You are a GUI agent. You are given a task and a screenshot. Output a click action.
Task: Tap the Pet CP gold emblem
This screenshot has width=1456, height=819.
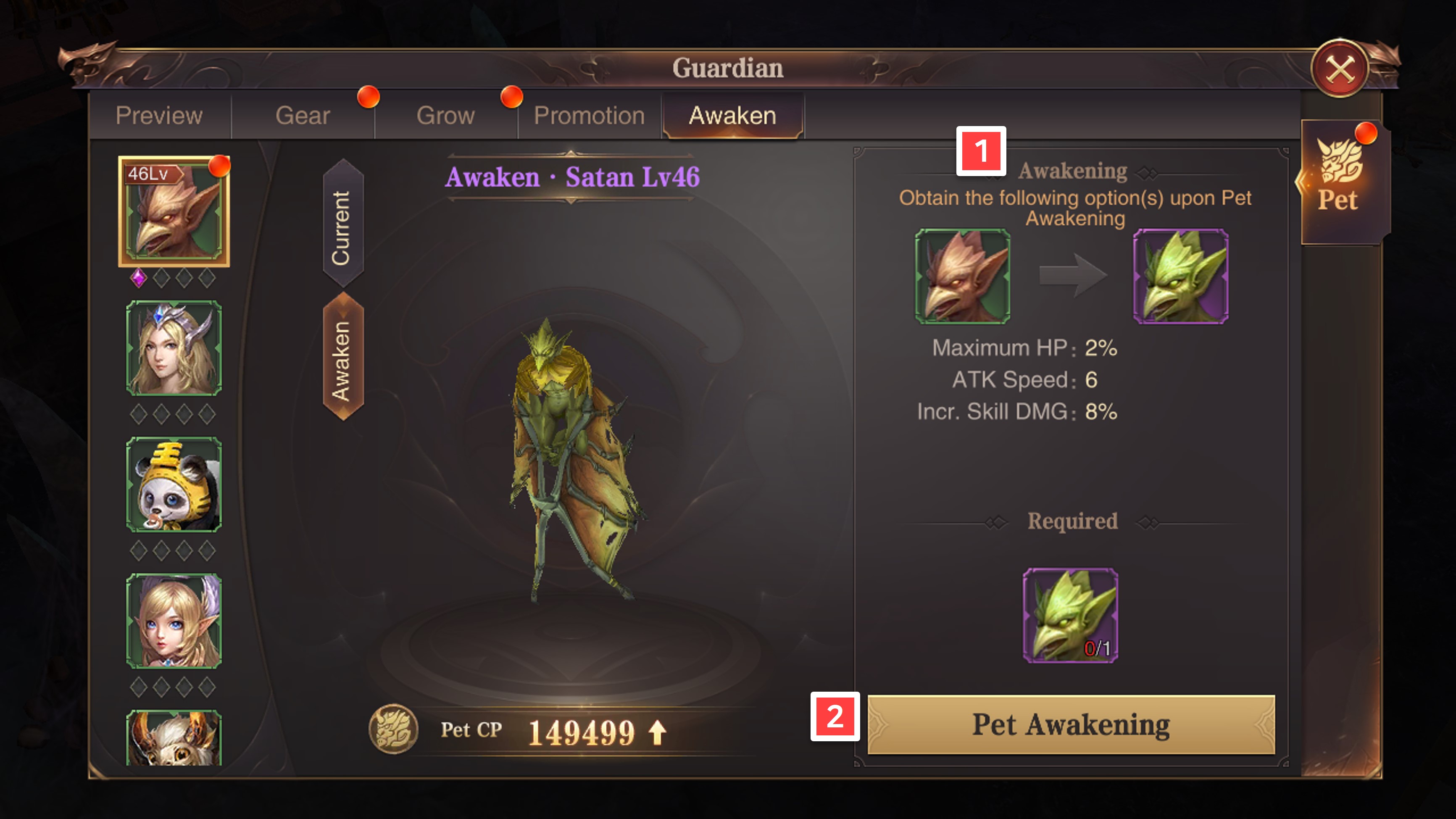pyautogui.click(x=393, y=729)
